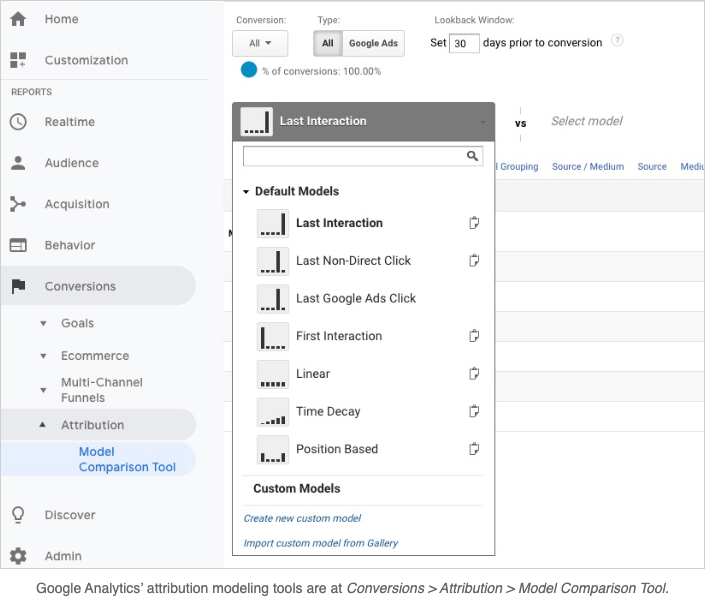Click the Customization dashboard icon
This screenshot has height=607, width=706.
click(x=18, y=60)
